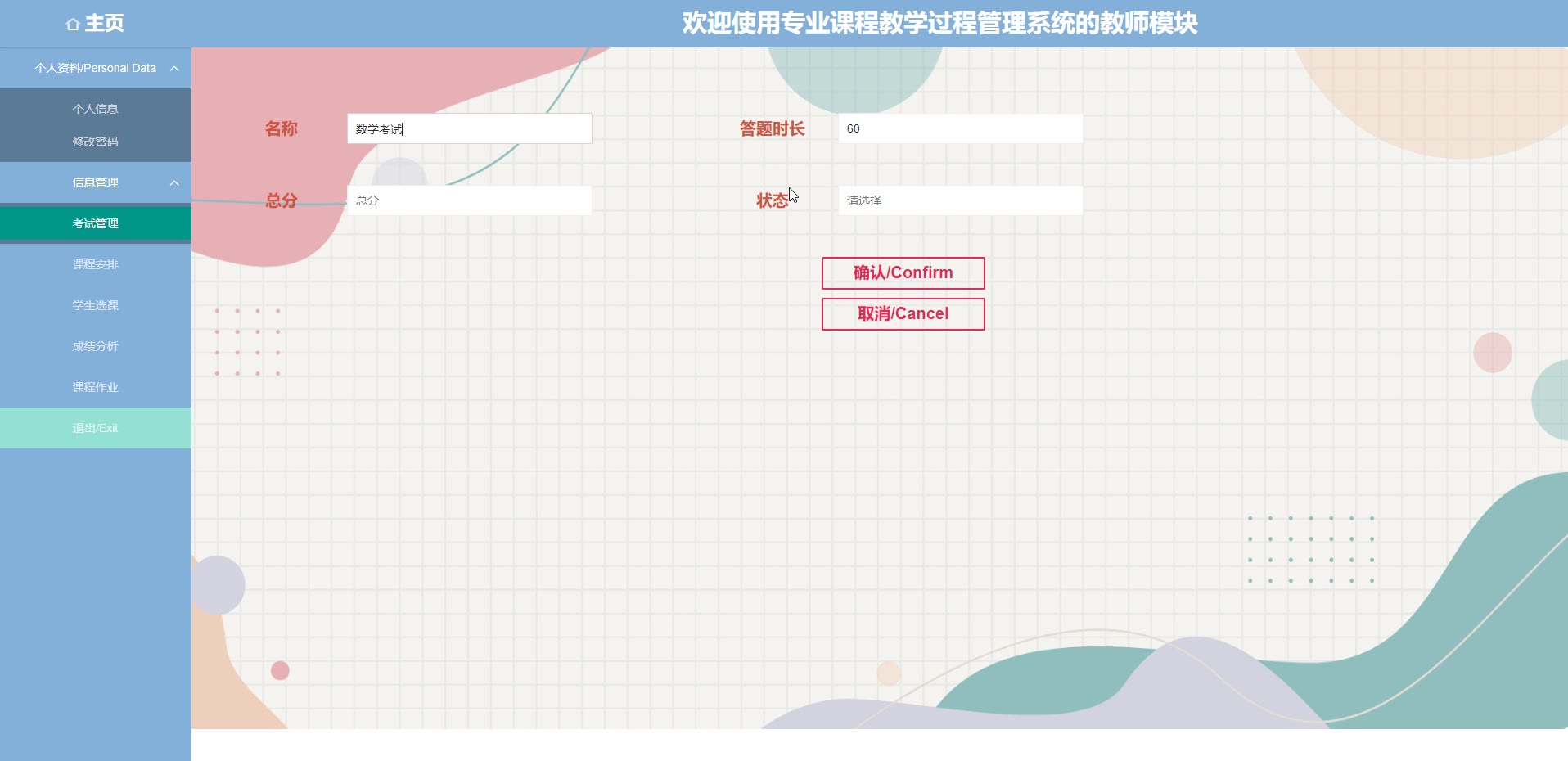This screenshot has height=761, width=1568.
Task: Open 修改密码 in the sidebar
Action: click(96, 142)
